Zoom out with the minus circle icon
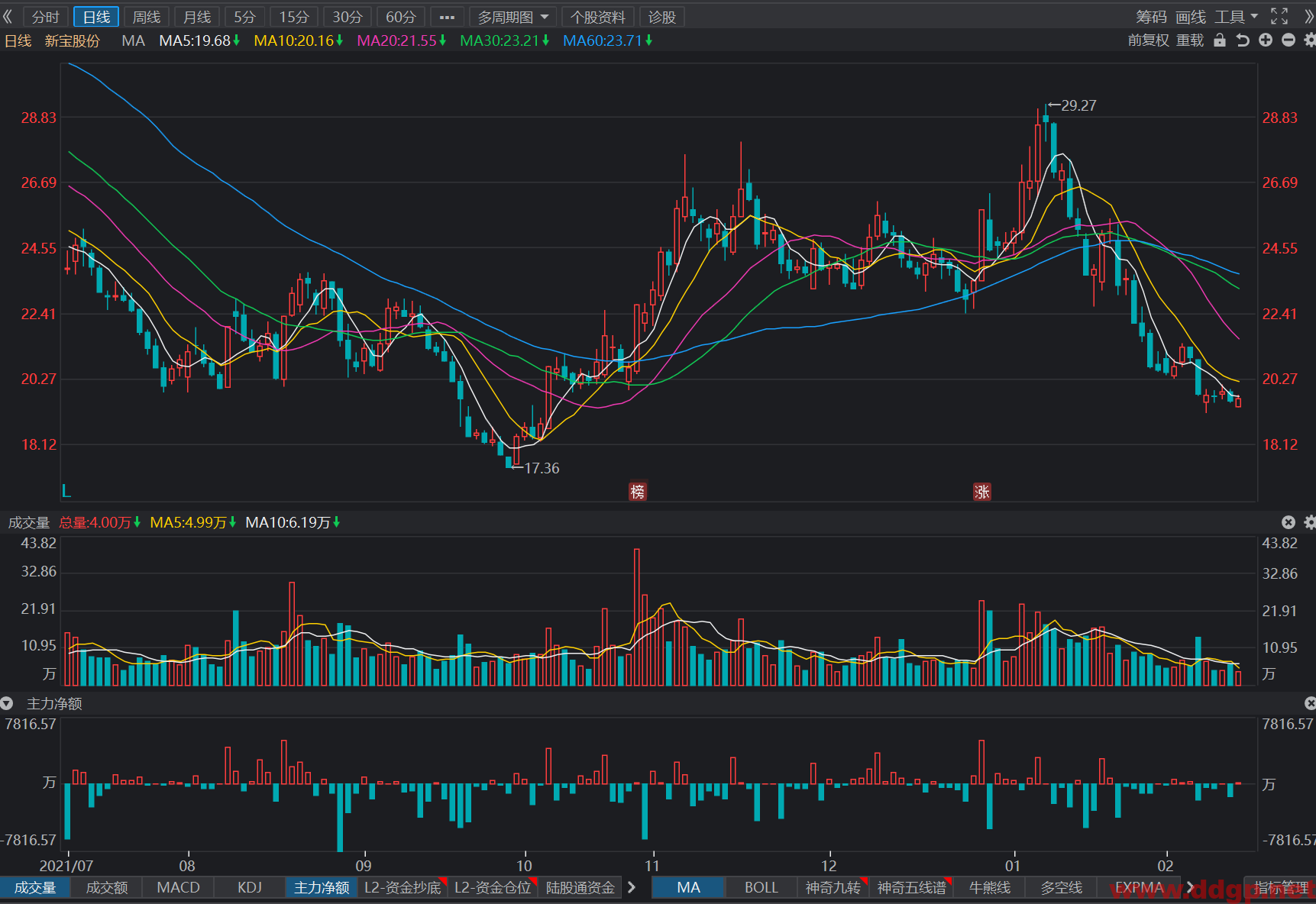 (1289, 40)
